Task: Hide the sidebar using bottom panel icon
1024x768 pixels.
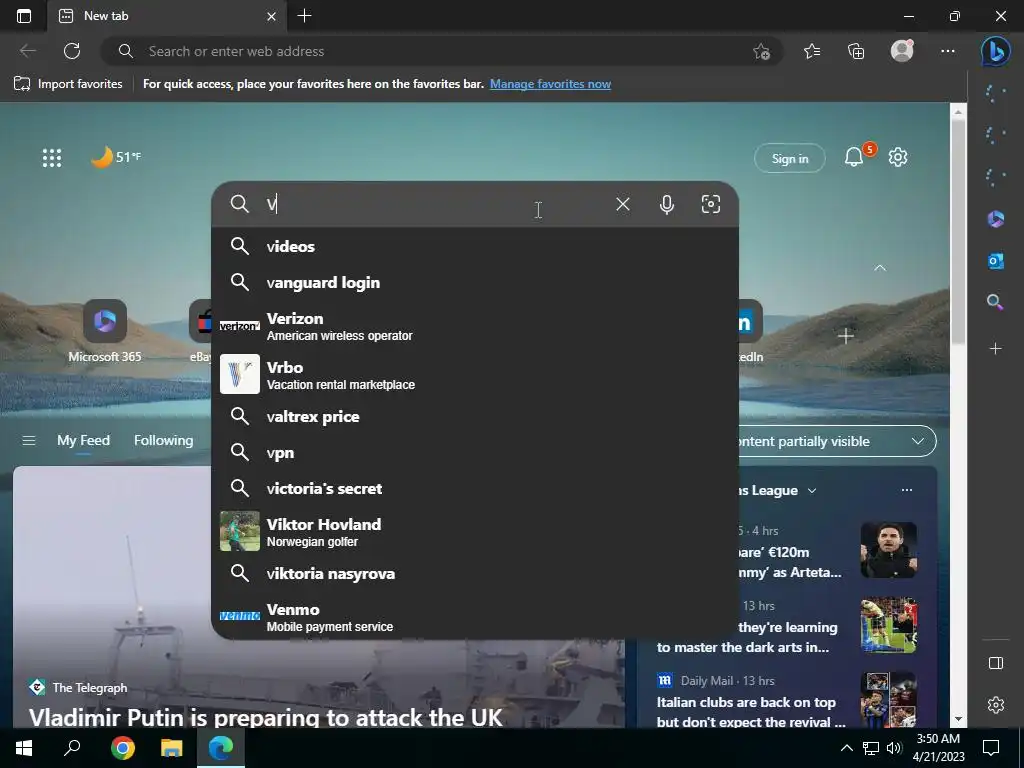Action: (995, 663)
